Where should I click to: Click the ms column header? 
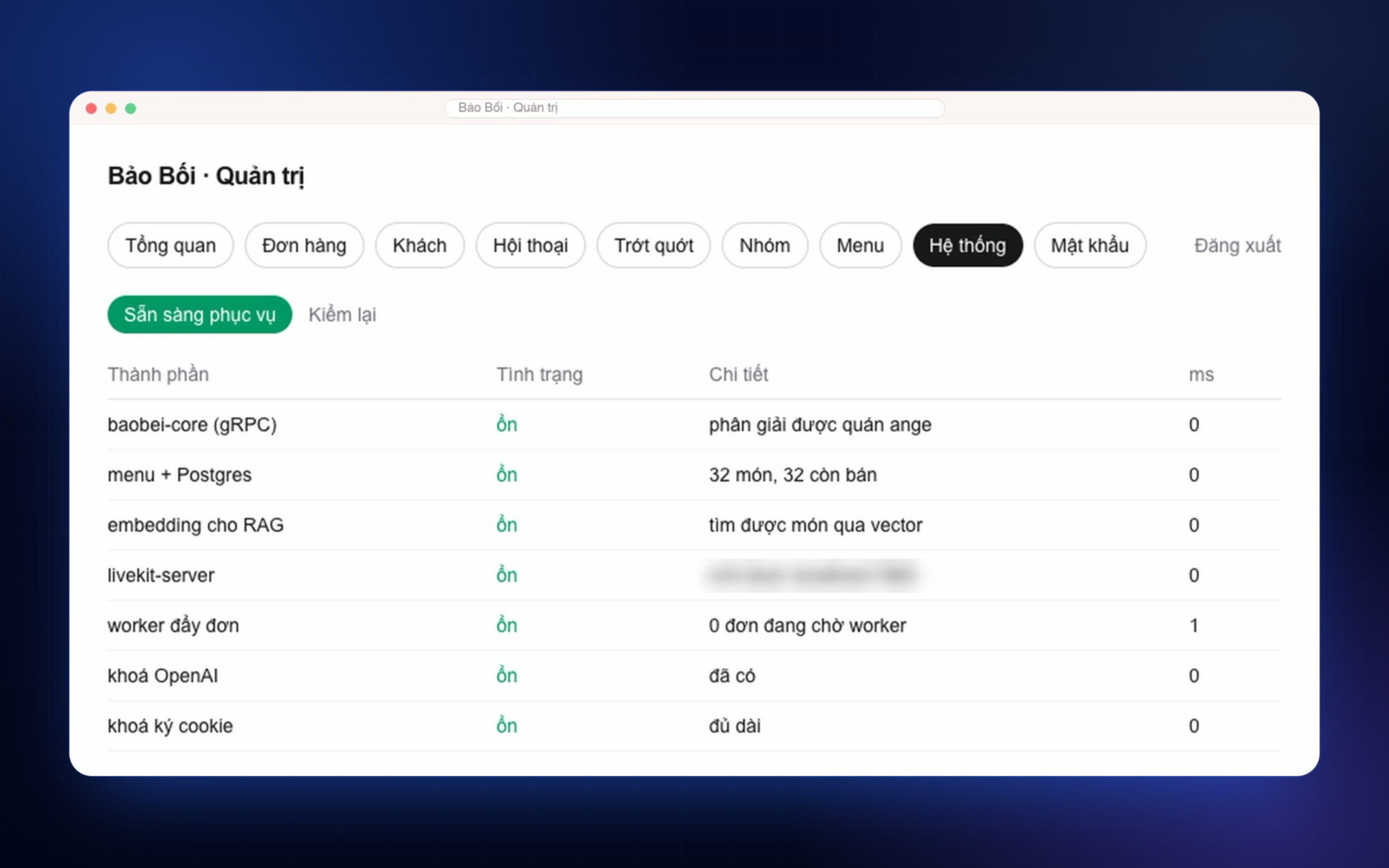point(1201,375)
